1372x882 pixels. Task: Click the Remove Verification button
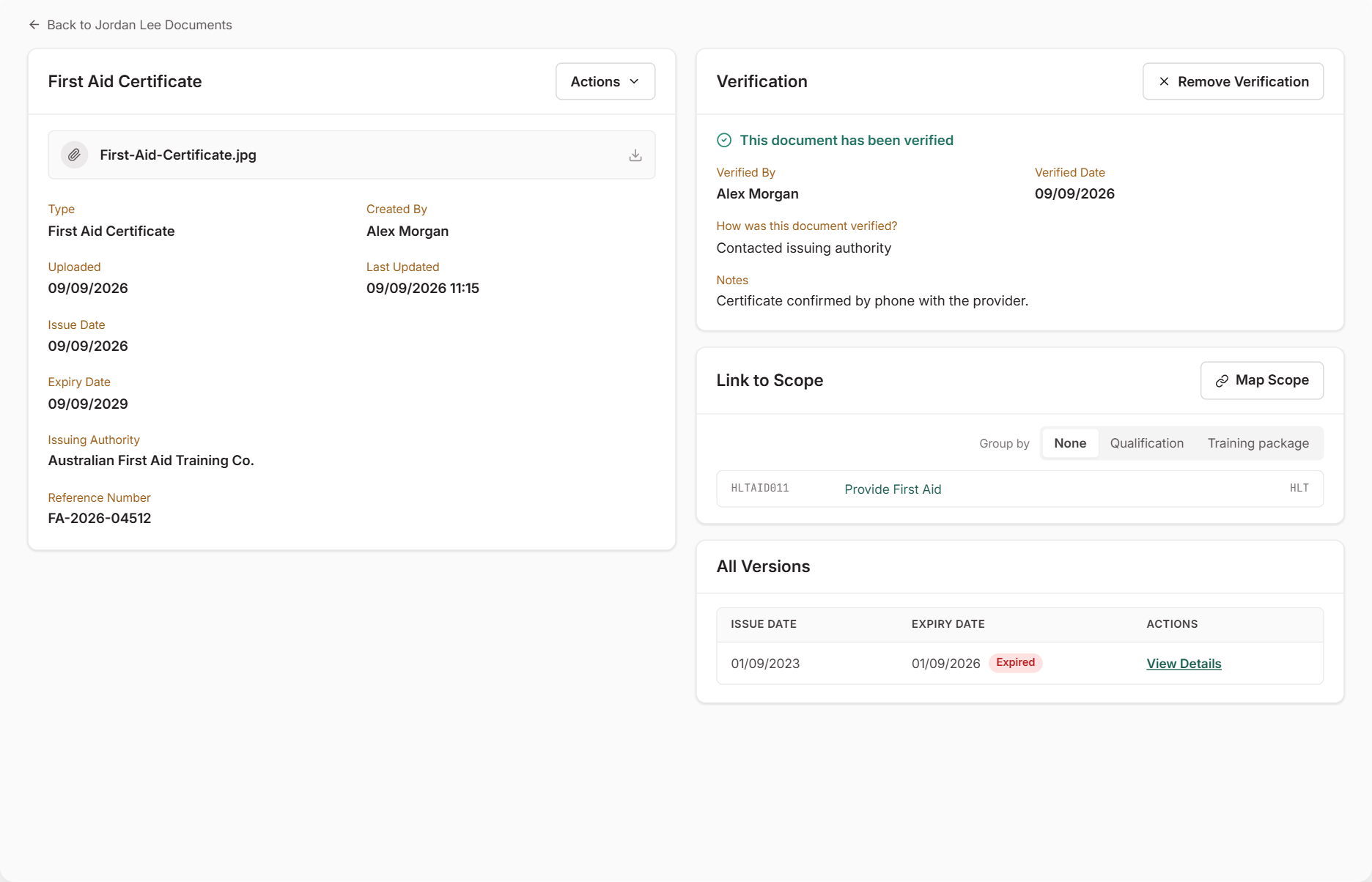(1233, 81)
